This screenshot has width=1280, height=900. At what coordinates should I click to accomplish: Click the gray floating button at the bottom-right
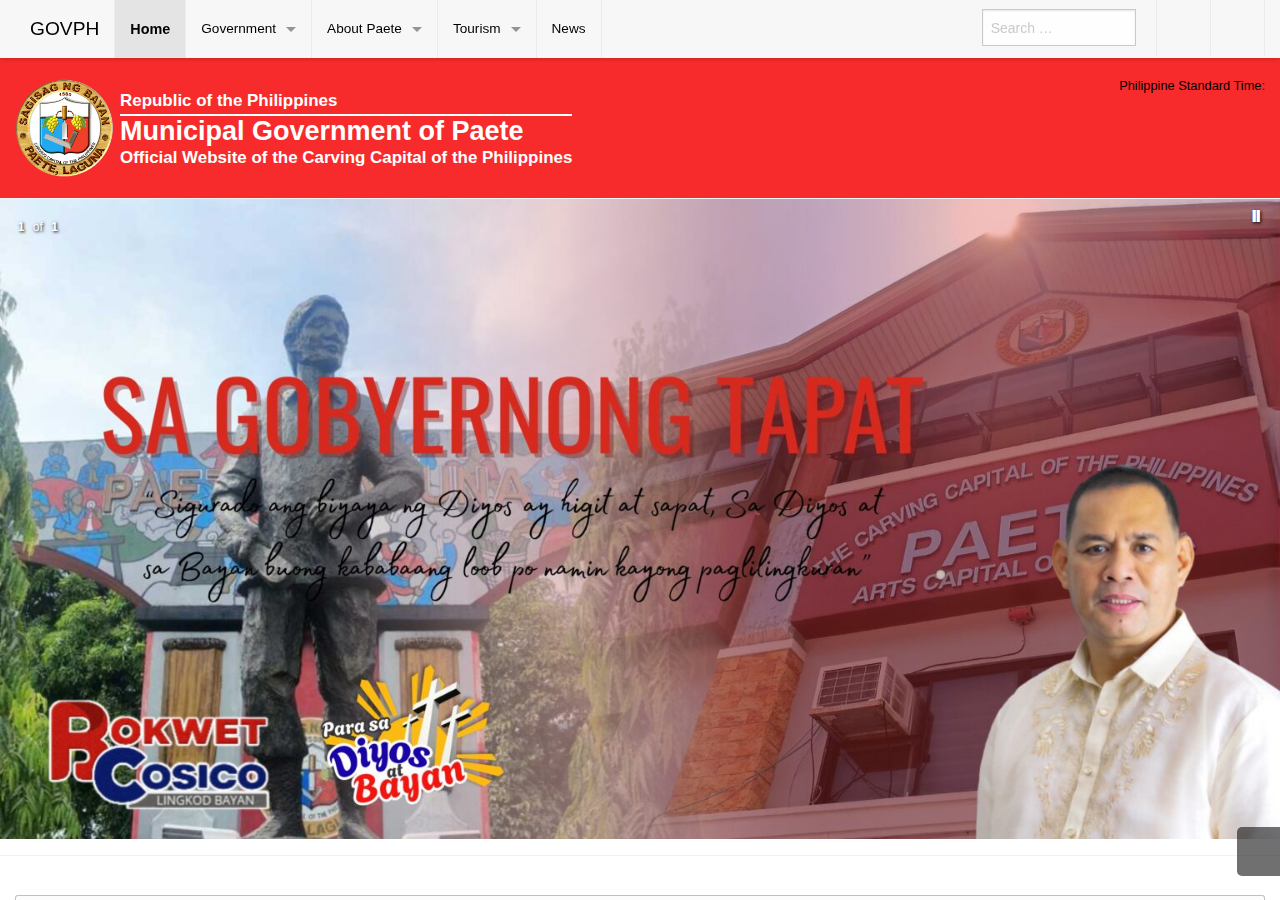tap(1258, 851)
